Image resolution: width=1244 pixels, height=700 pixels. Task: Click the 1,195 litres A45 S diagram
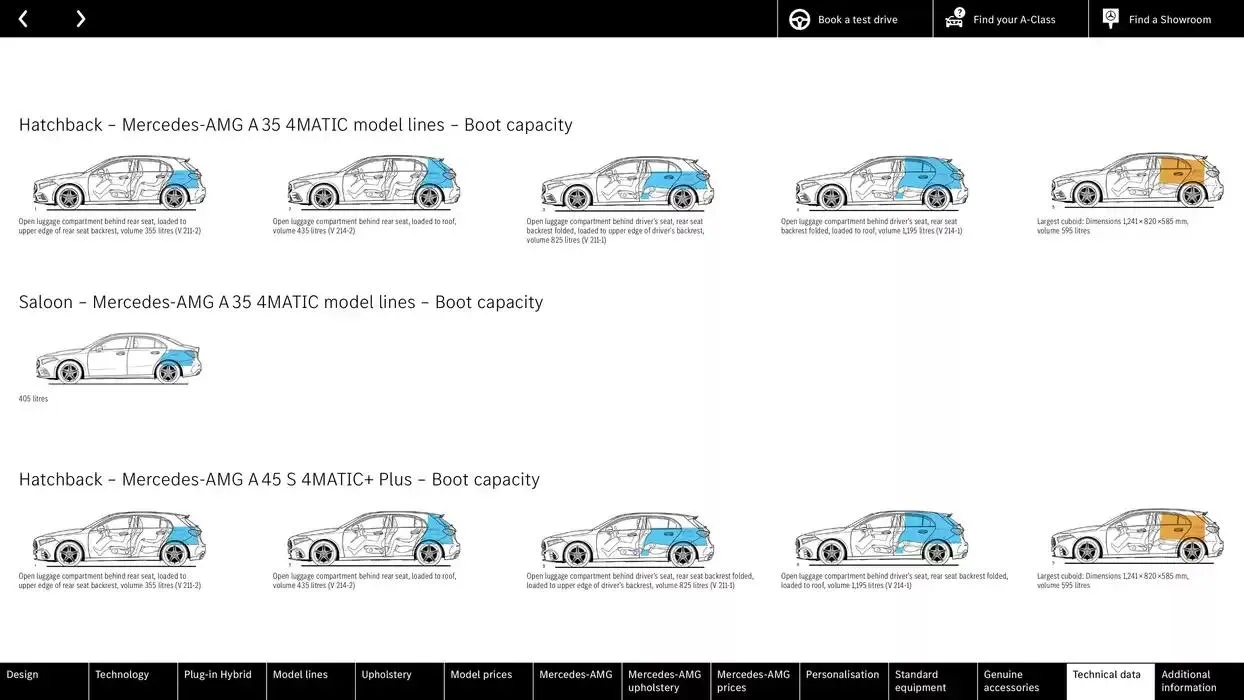pos(881,537)
